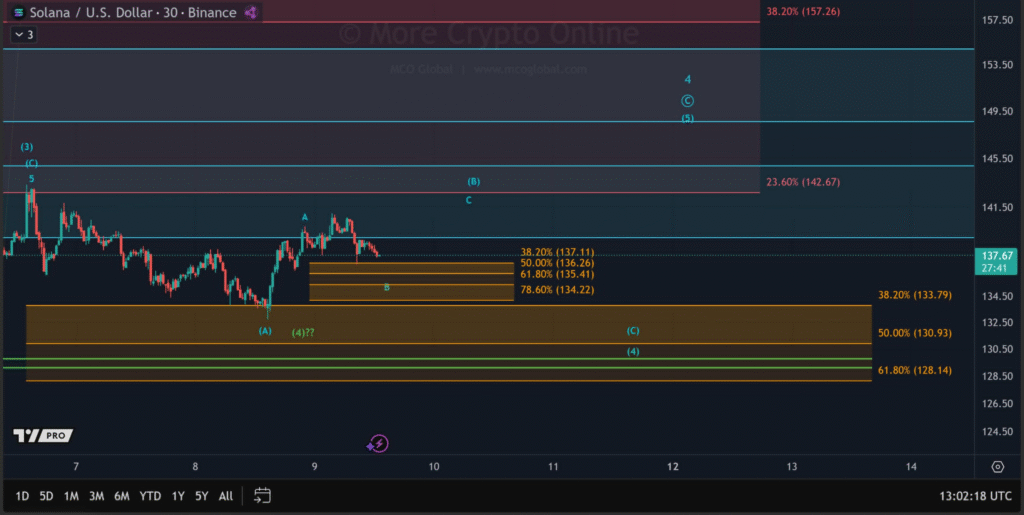The image size is (1024, 515).
Task: Click the 23.60% (142.67) Fibonacci label
Action: pos(803,182)
